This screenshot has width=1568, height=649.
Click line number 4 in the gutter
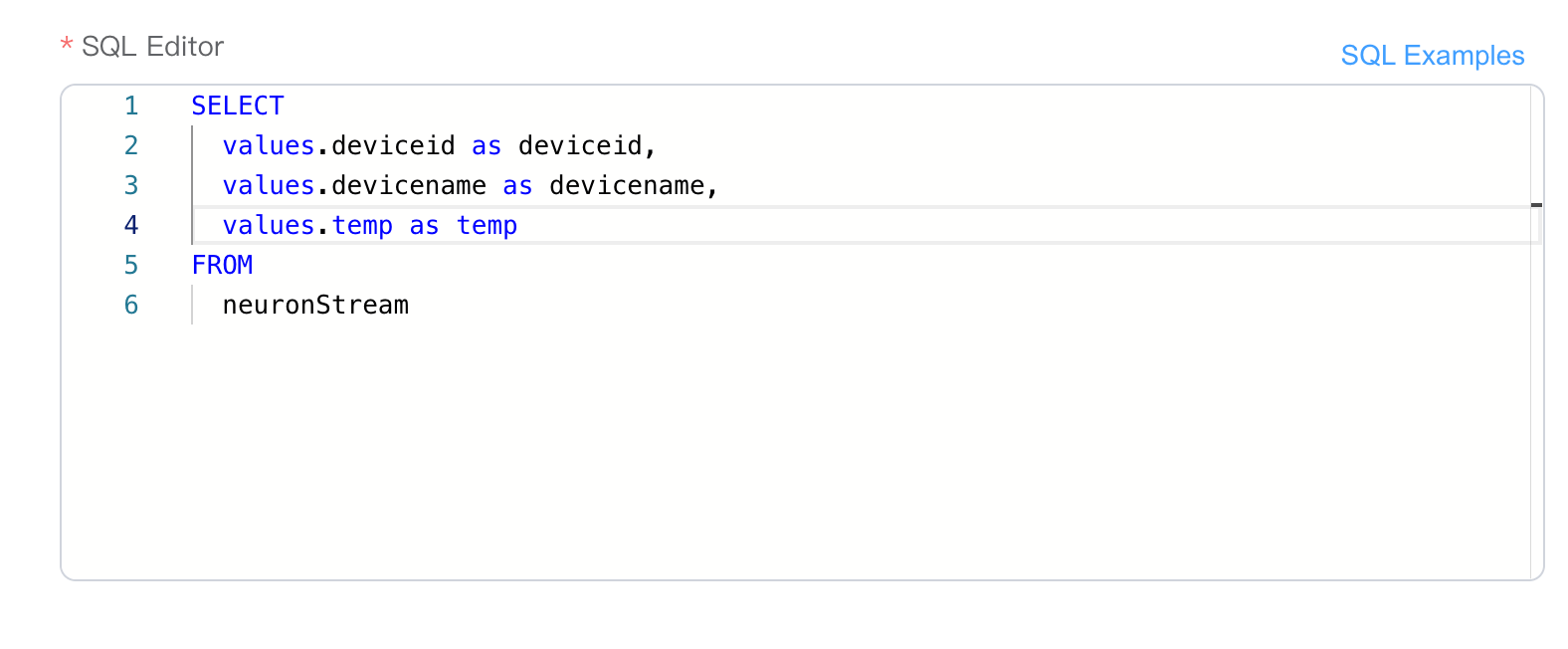(130, 225)
